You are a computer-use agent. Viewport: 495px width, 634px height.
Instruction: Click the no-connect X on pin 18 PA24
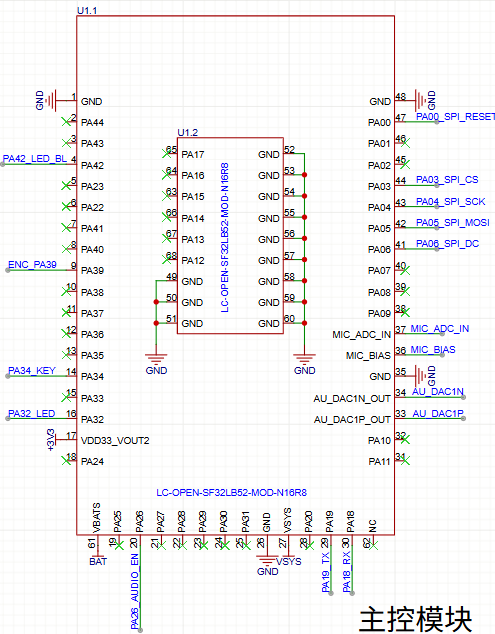tap(66, 460)
